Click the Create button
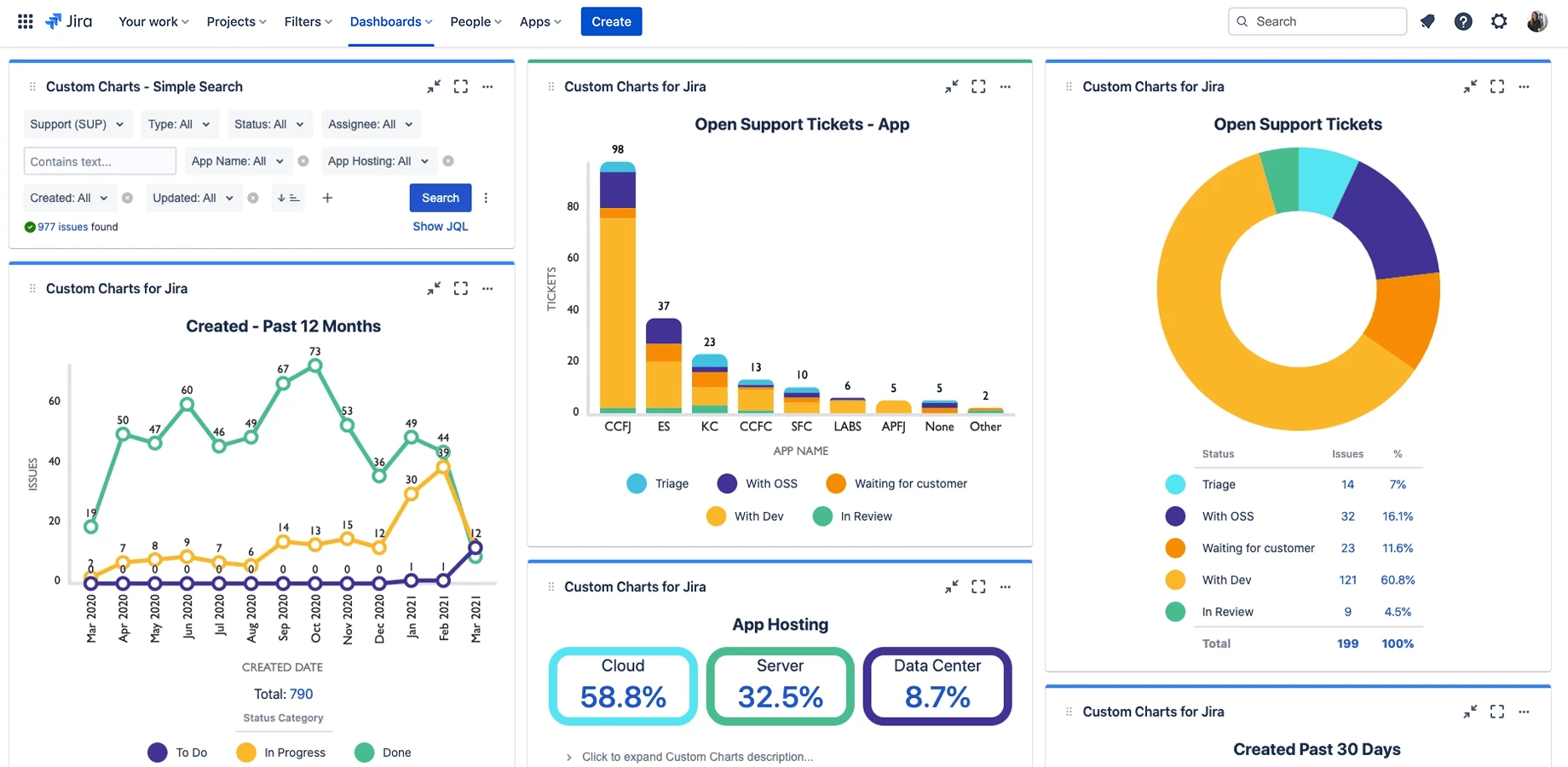The height and width of the screenshot is (767, 1568). point(611,21)
